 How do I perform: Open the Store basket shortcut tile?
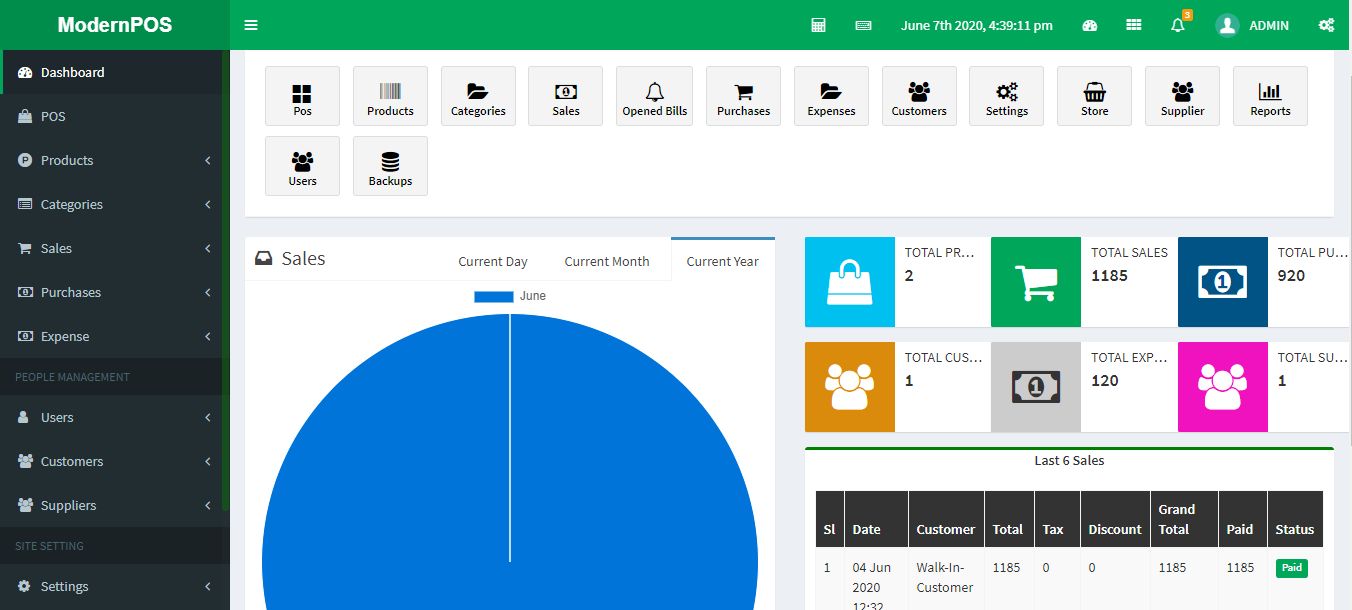point(1095,96)
